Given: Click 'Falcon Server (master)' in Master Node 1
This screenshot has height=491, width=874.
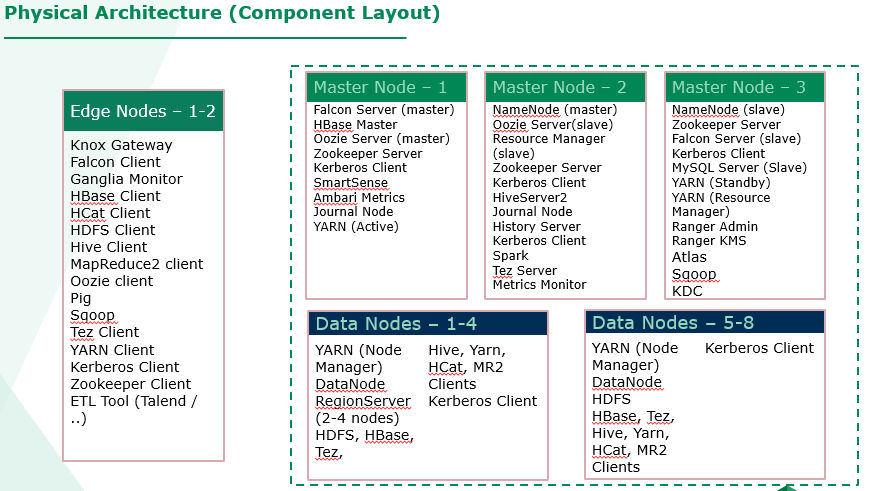Looking at the screenshot, I should pos(384,110).
